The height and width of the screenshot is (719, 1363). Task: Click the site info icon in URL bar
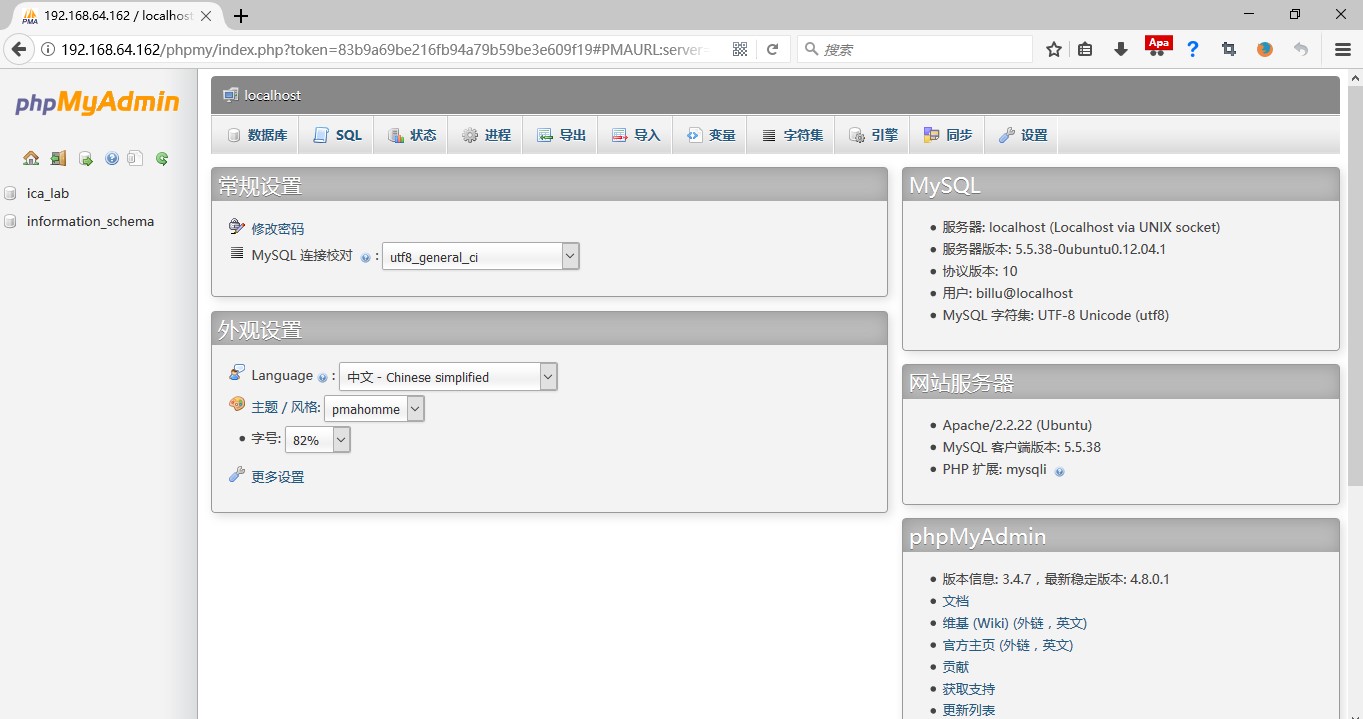coord(48,49)
